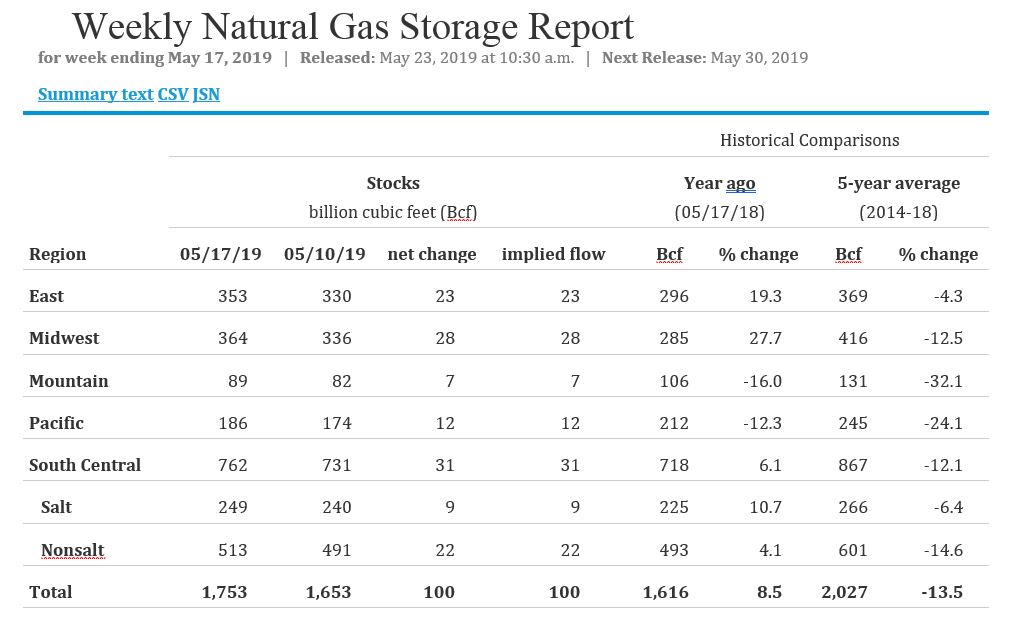Select the Midwest region row label

(x=64, y=338)
